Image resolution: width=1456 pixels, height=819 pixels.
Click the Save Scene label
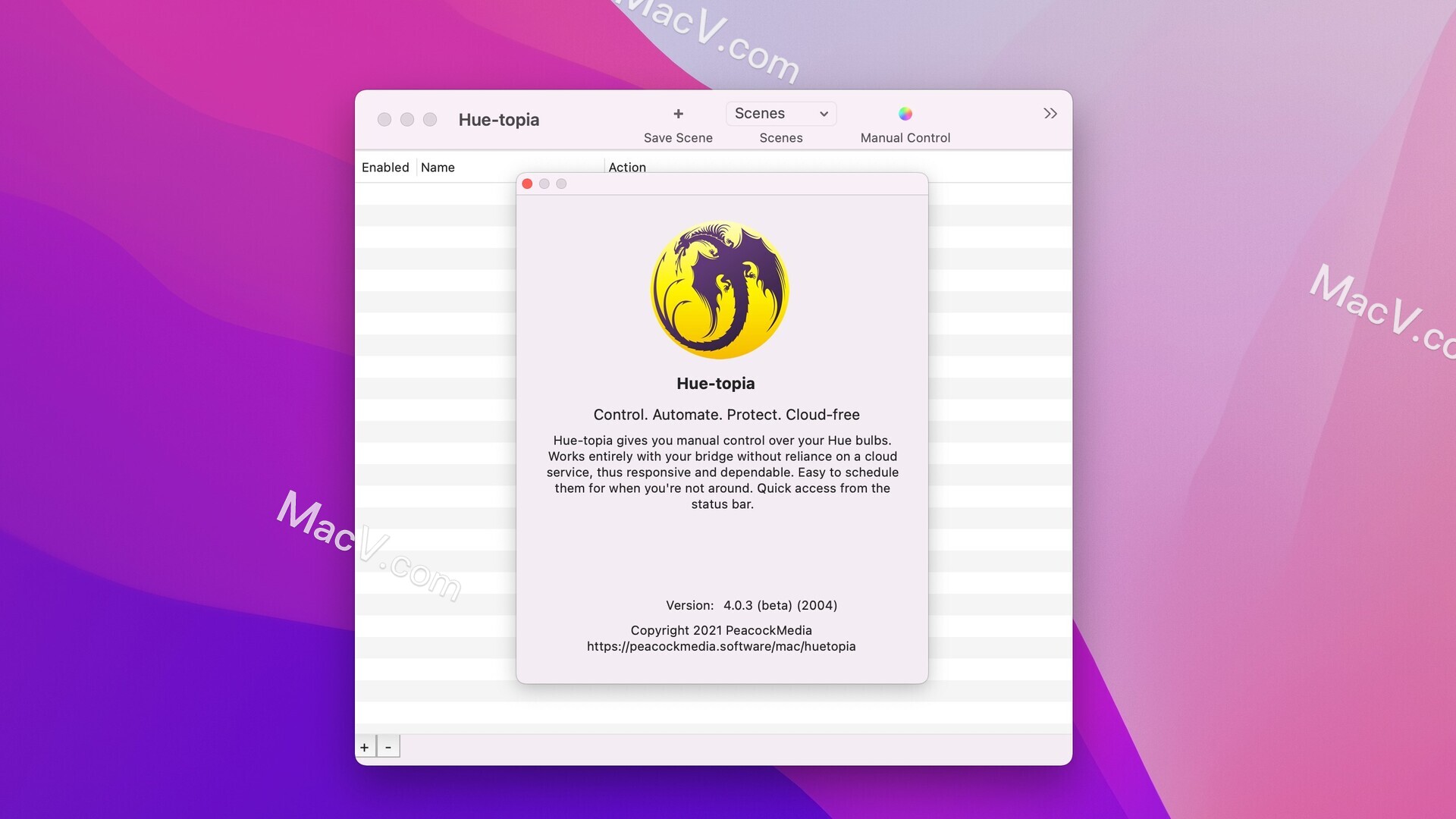(678, 138)
